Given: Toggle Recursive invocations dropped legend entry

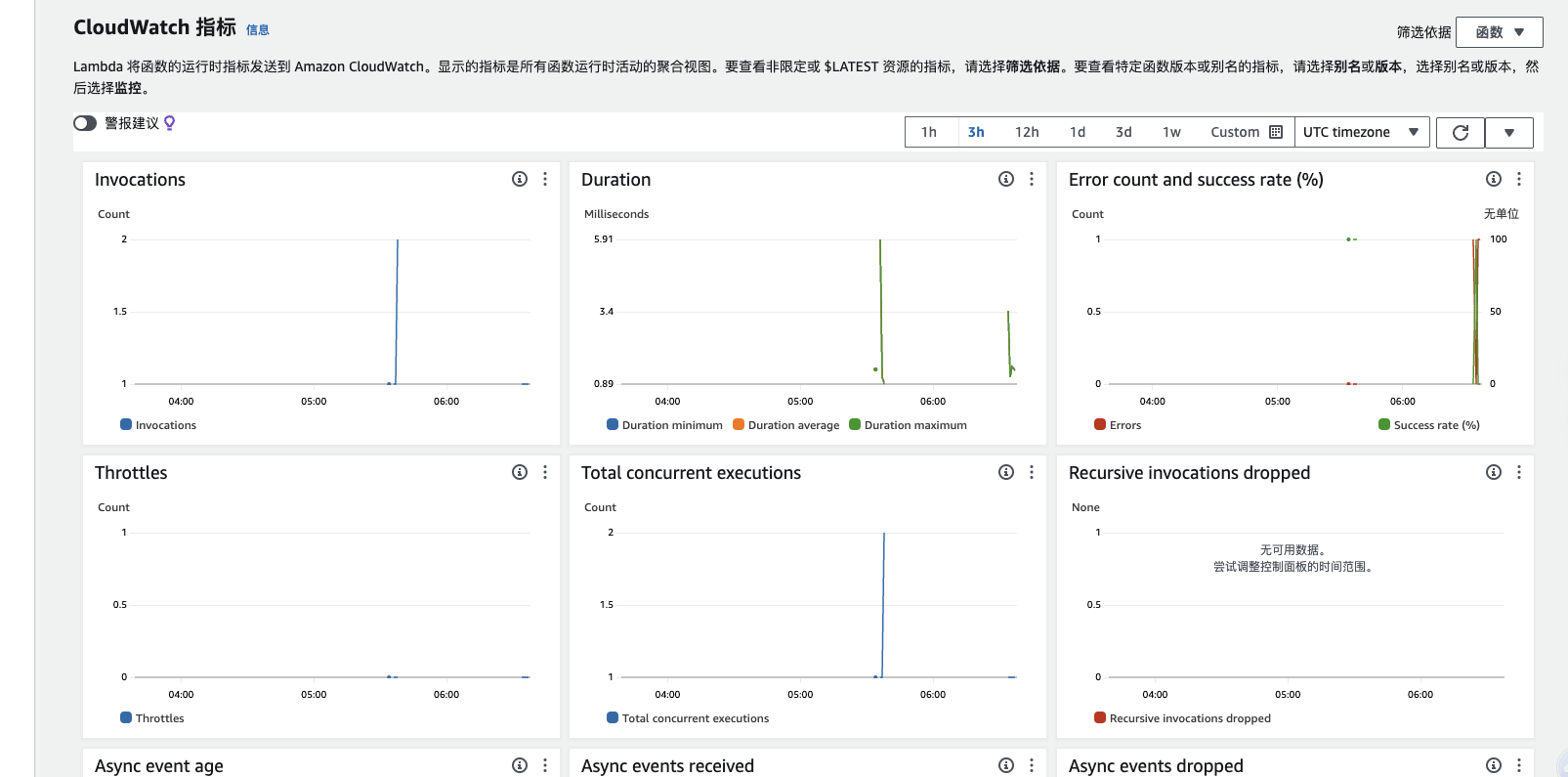Looking at the screenshot, I should [x=1182, y=718].
